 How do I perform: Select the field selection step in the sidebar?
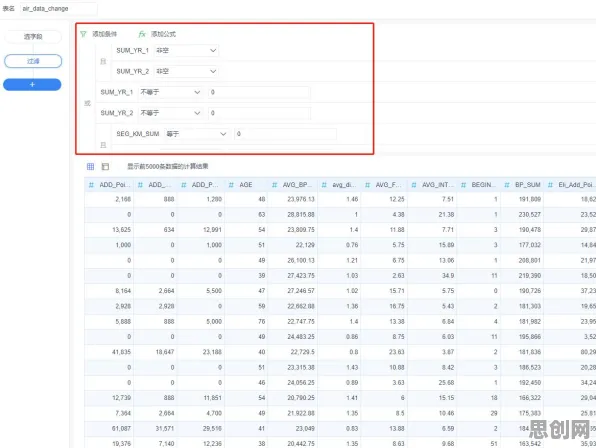(33, 37)
